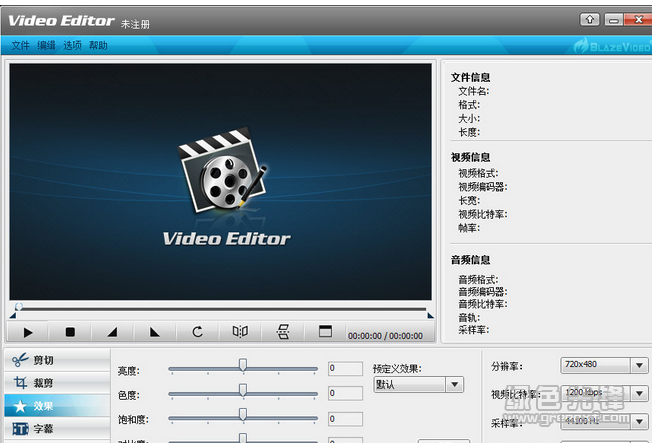
Task: Click the 未注册 unregistered label in the title
Action: [135, 25]
